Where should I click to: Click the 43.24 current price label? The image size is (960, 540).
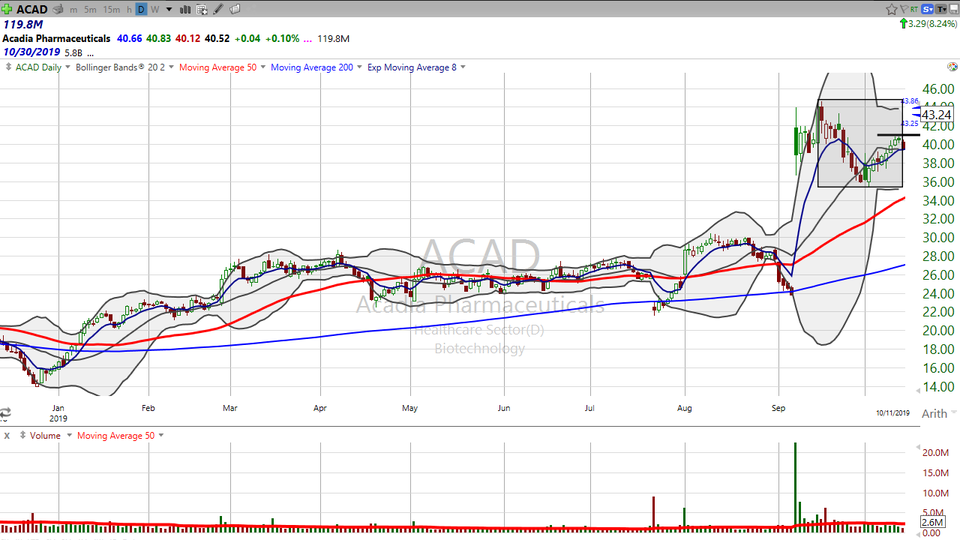click(936, 114)
